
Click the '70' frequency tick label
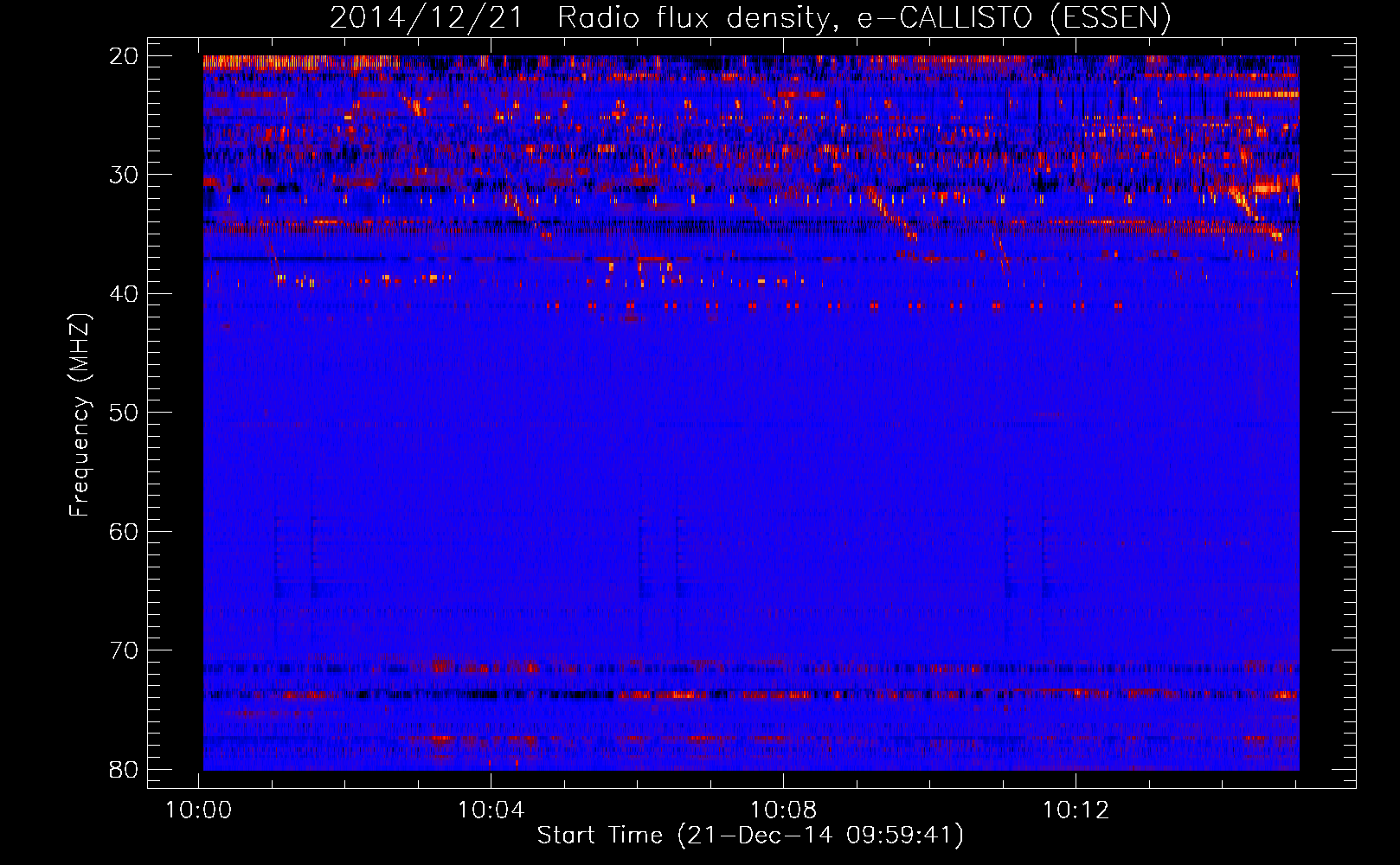point(124,650)
